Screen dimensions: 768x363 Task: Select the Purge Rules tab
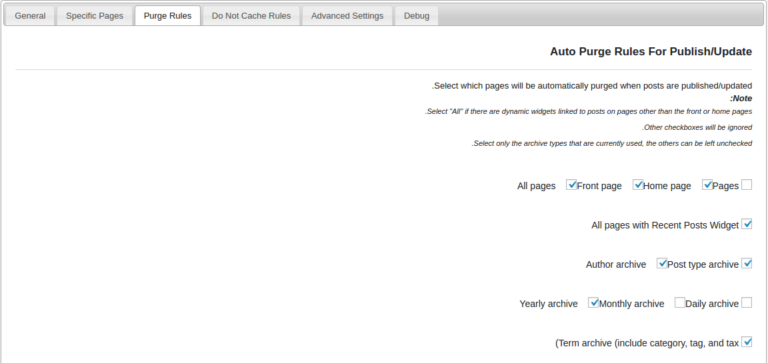[x=168, y=16]
